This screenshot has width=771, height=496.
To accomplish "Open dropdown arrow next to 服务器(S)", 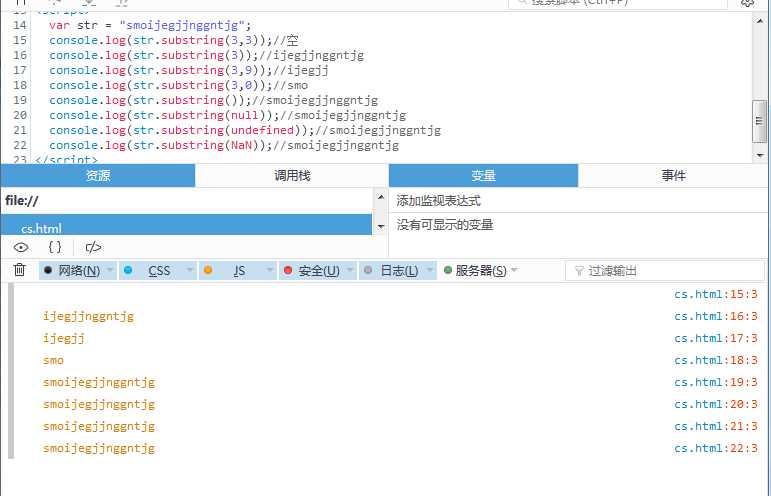I will click(514, 270).
